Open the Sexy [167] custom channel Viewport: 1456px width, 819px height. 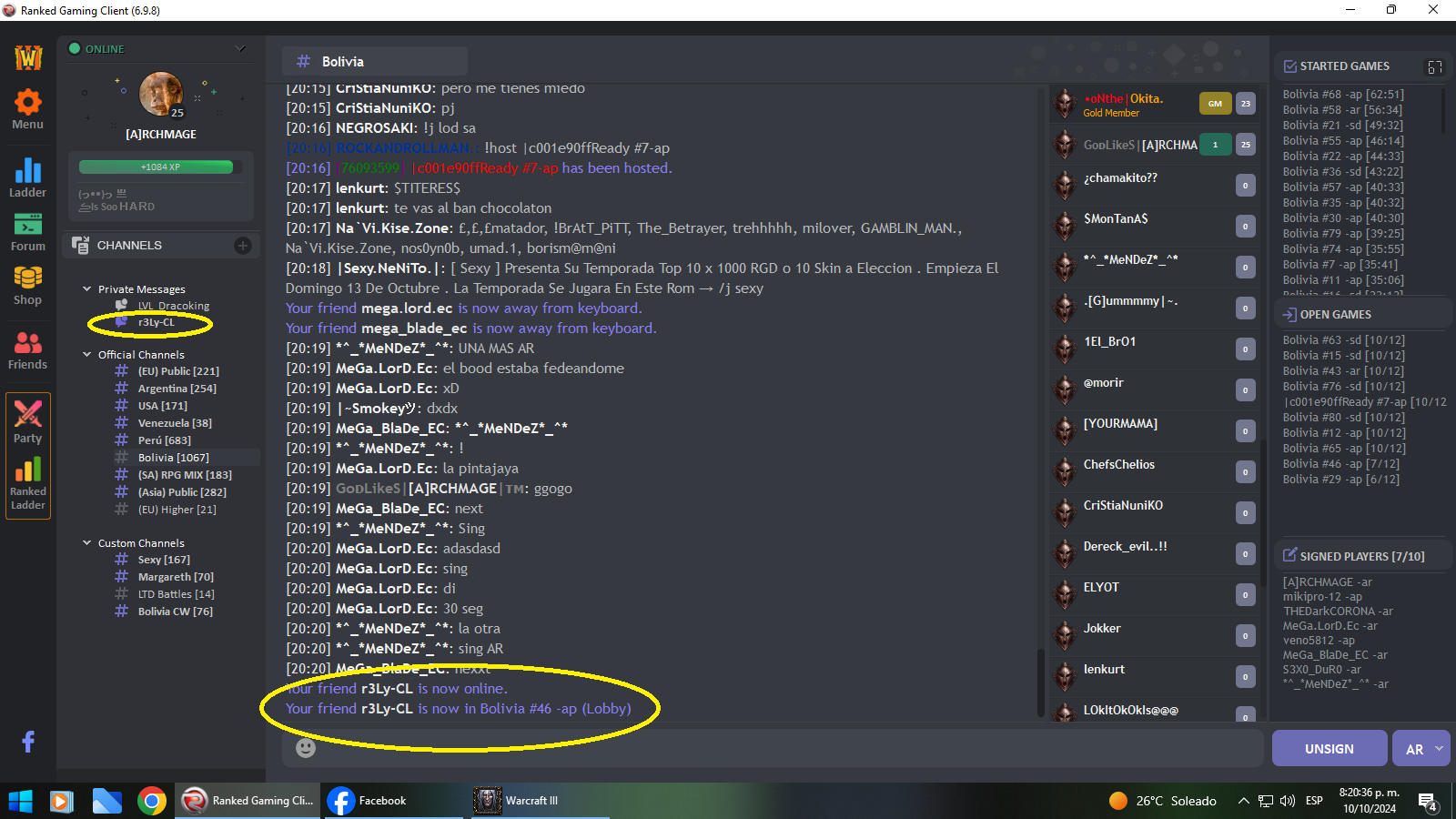tap(164, 560)
